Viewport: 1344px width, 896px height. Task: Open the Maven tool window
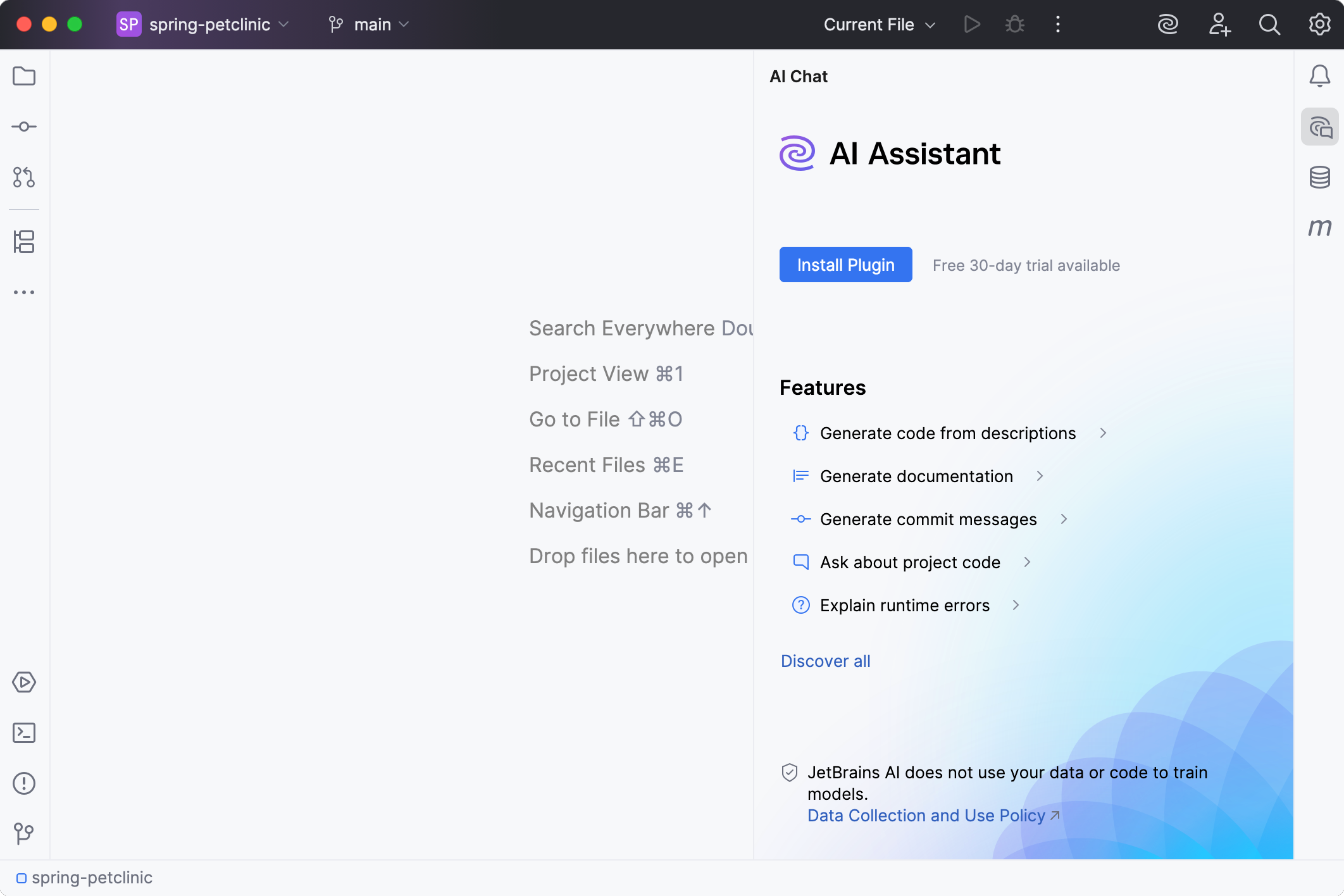pos(1319,228)
